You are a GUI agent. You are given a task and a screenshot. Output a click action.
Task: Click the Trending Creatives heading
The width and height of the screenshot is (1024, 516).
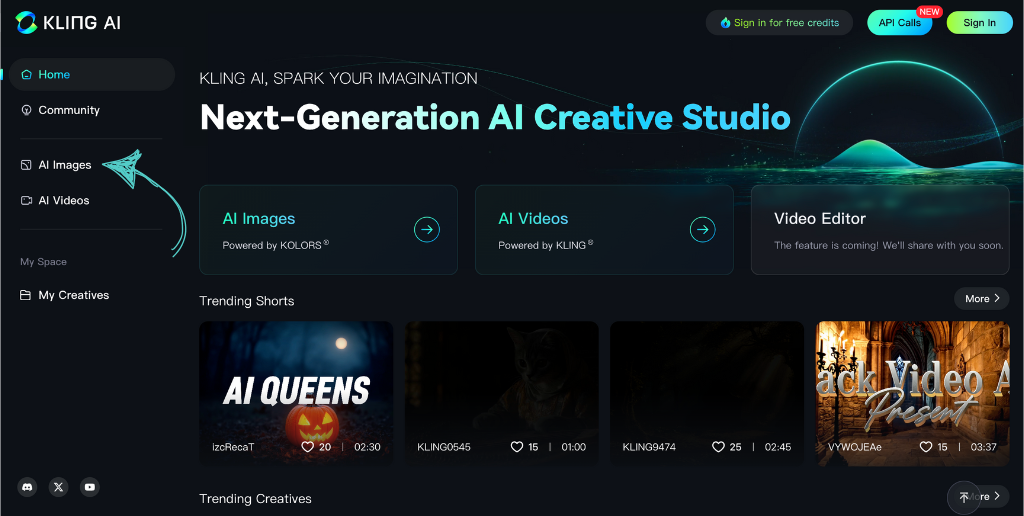point(255,498)
